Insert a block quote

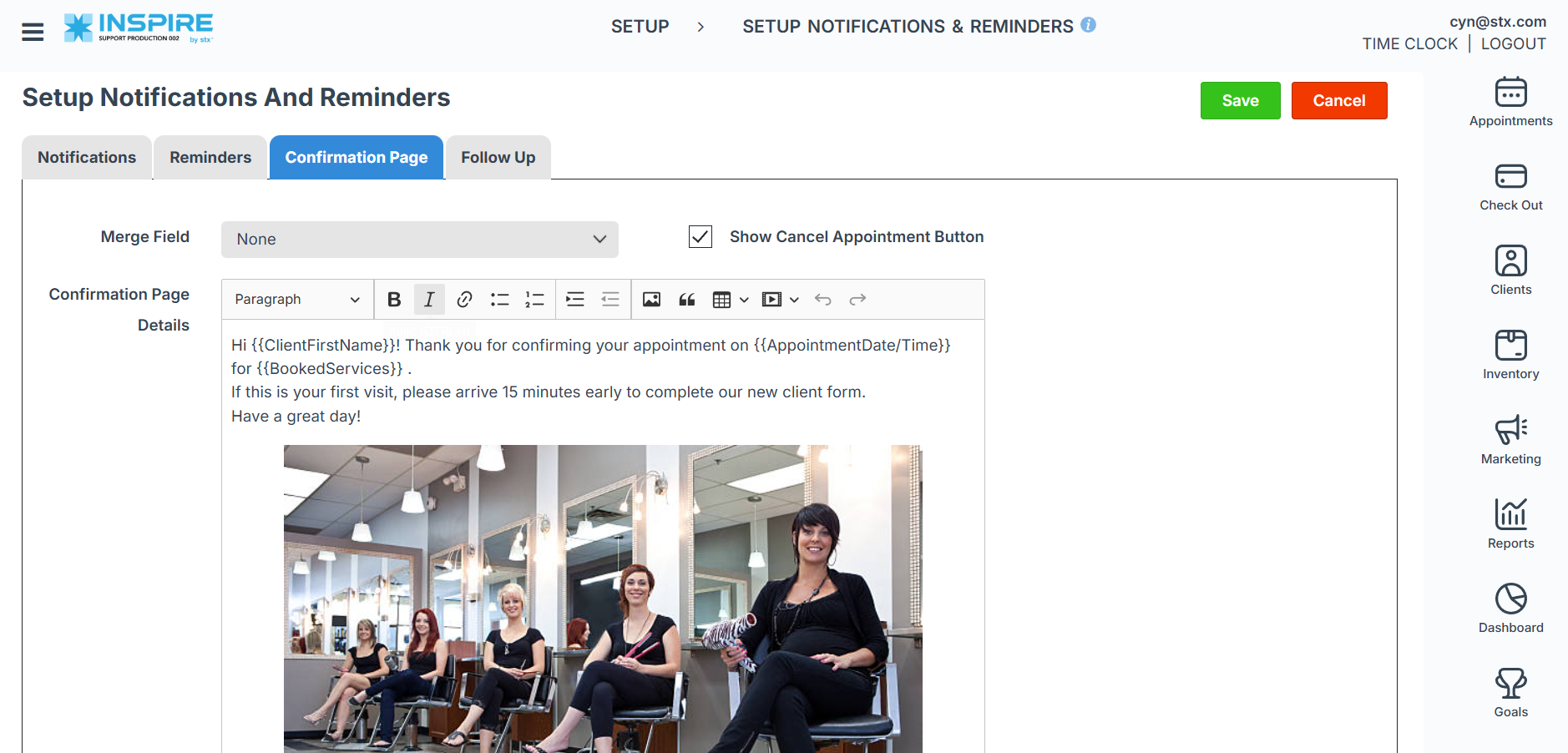[x=686, y=300]
